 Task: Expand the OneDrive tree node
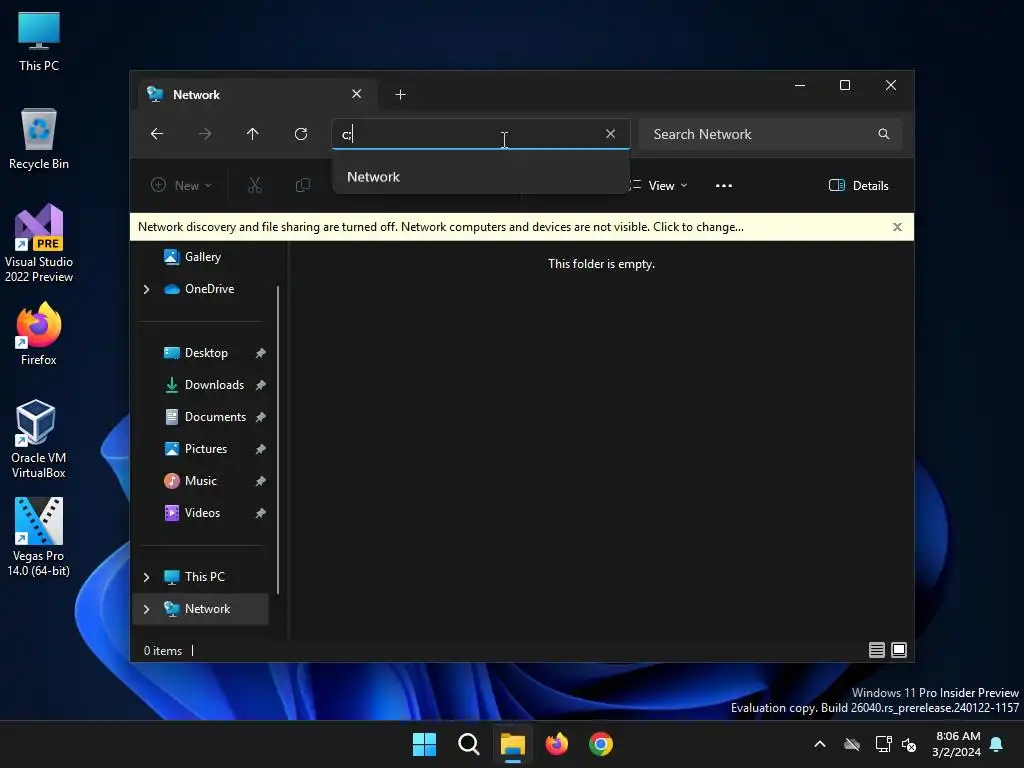(x=146, y=289)
